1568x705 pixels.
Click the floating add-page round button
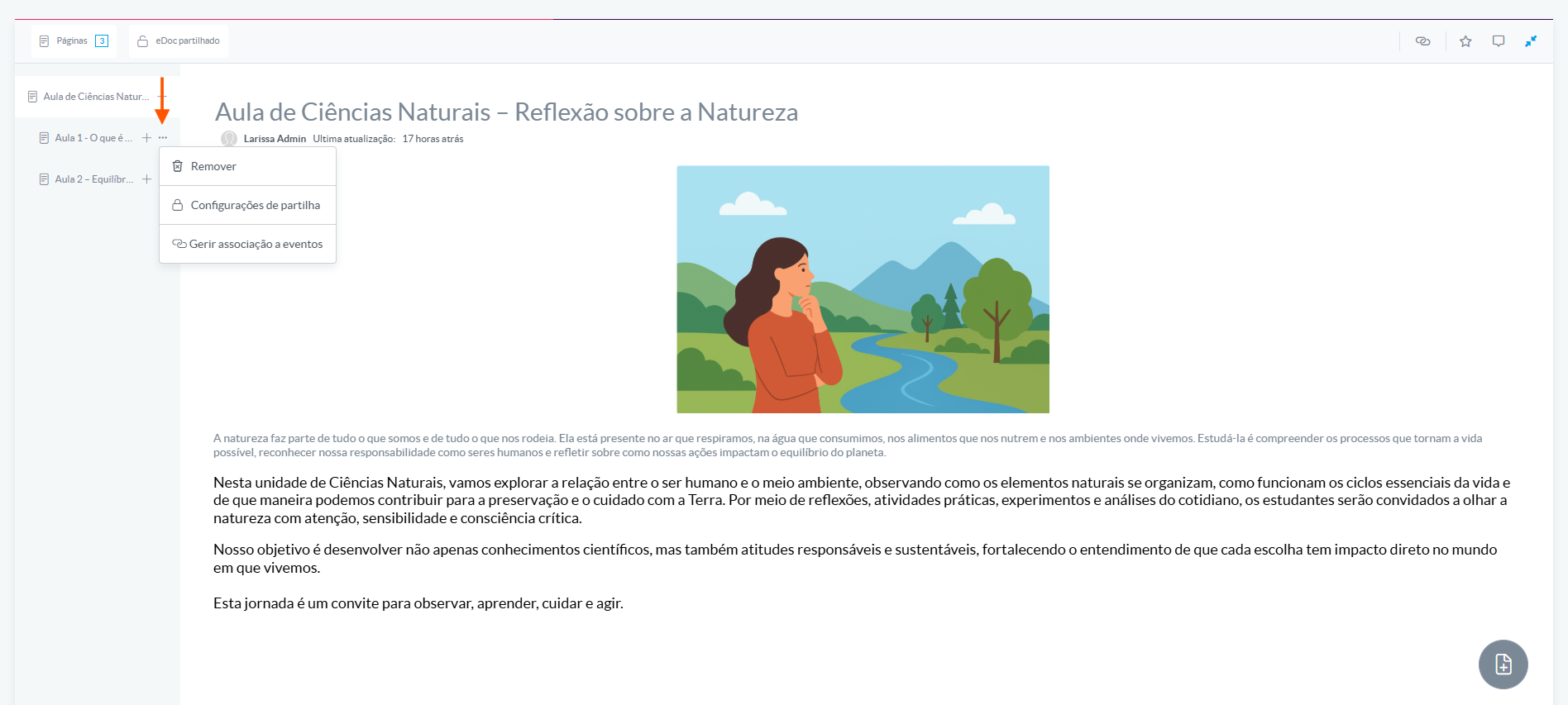(x=1503, y=664)
